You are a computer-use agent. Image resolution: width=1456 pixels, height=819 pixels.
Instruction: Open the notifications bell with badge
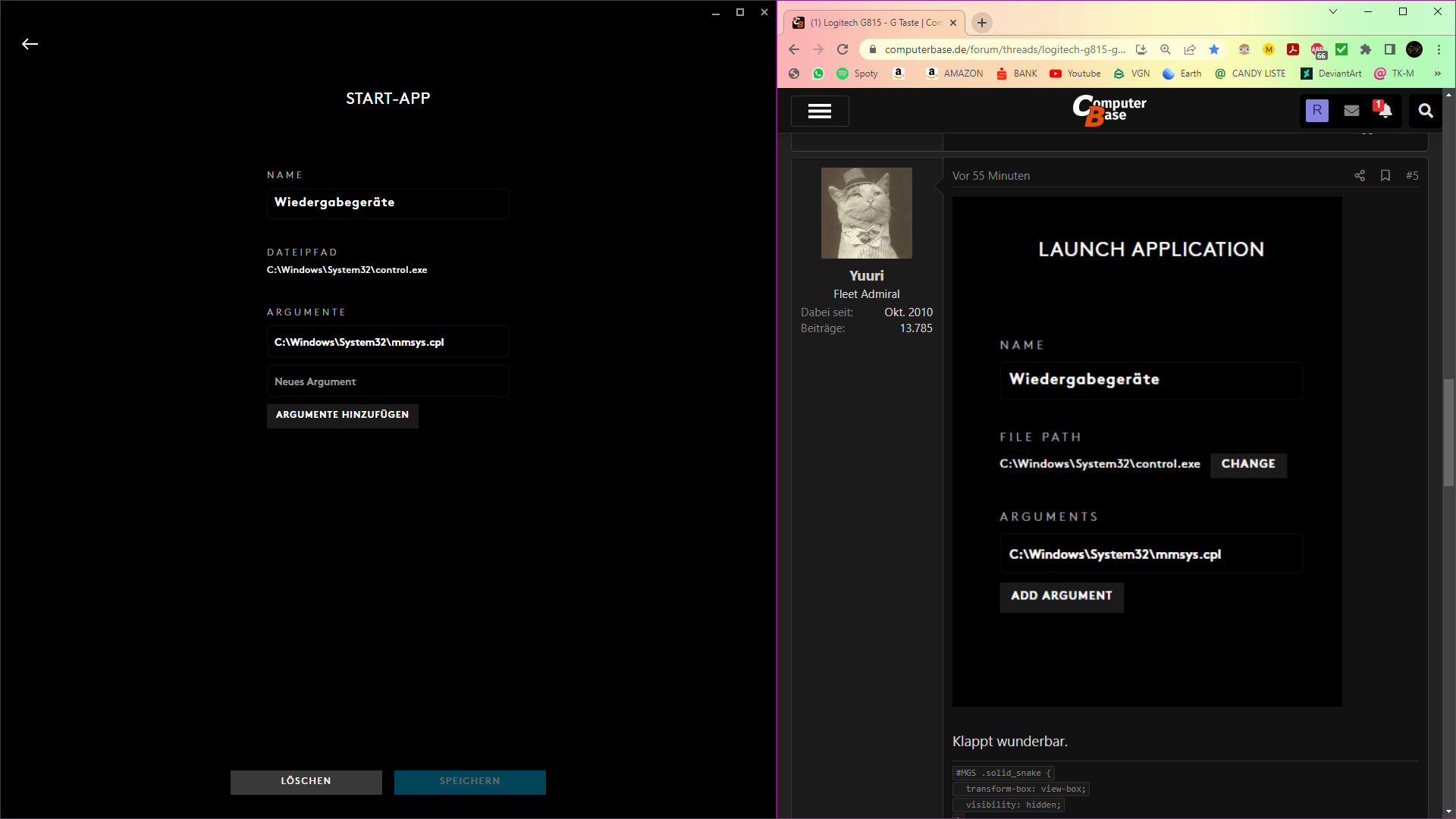click(1384, 111)
